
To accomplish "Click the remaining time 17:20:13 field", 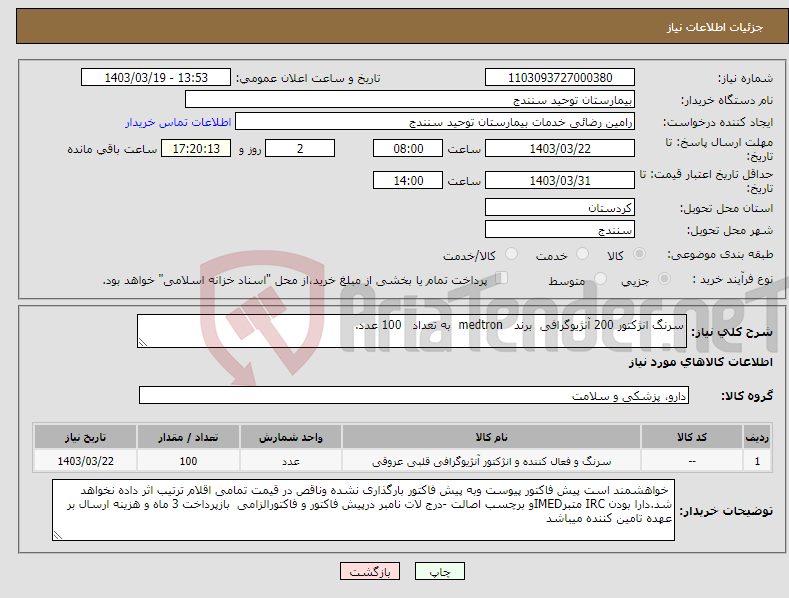I will [196, 148].
